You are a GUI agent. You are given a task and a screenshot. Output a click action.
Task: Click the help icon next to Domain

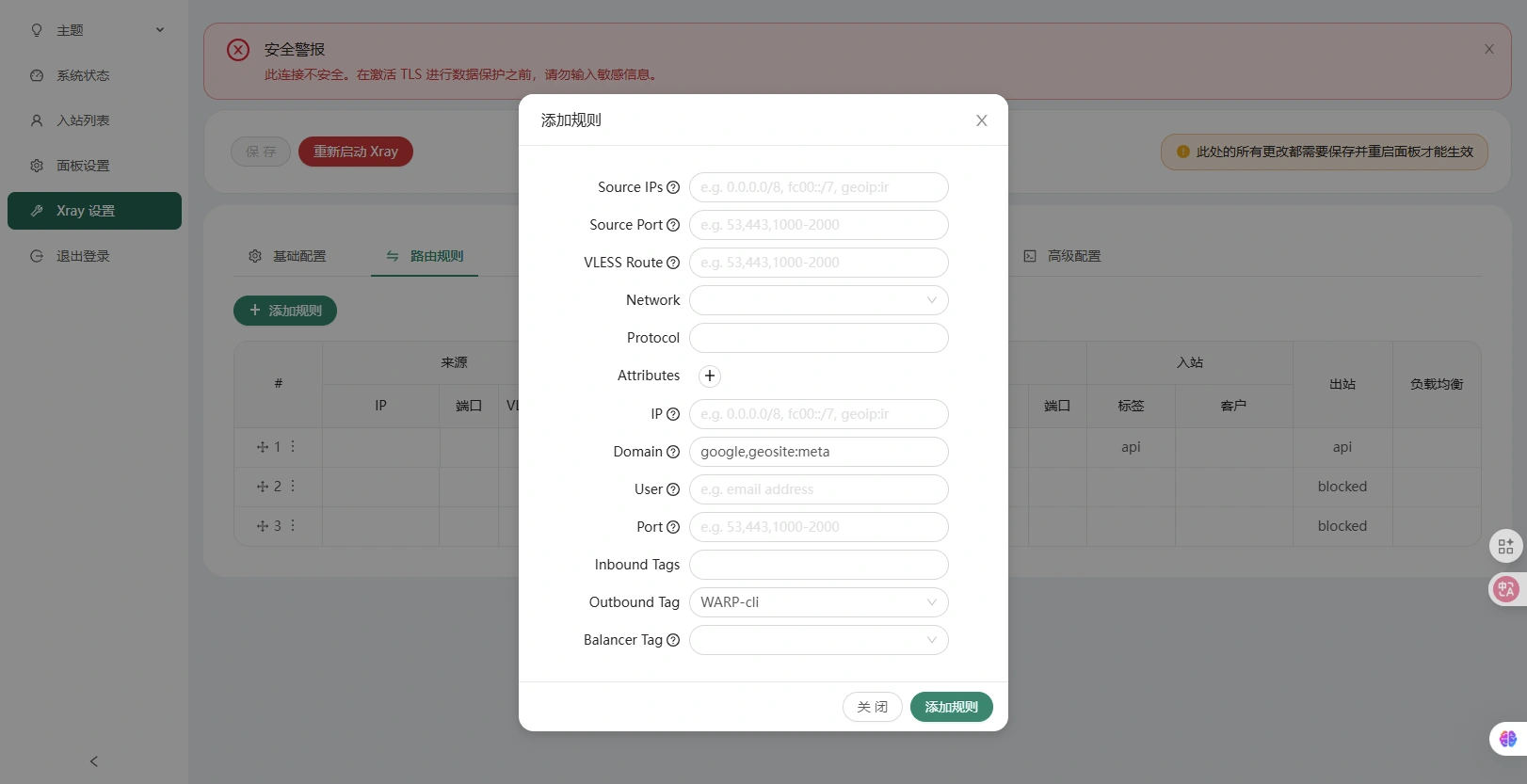(x=673, y=452)
